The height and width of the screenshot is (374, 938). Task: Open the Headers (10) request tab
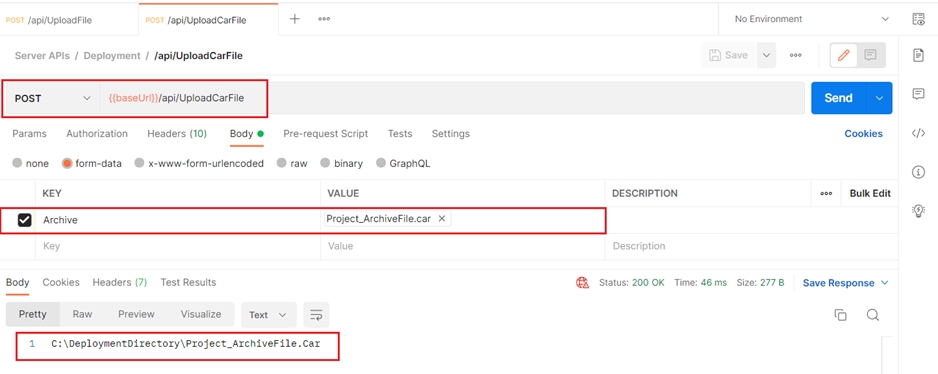click(x=177, y=133)
